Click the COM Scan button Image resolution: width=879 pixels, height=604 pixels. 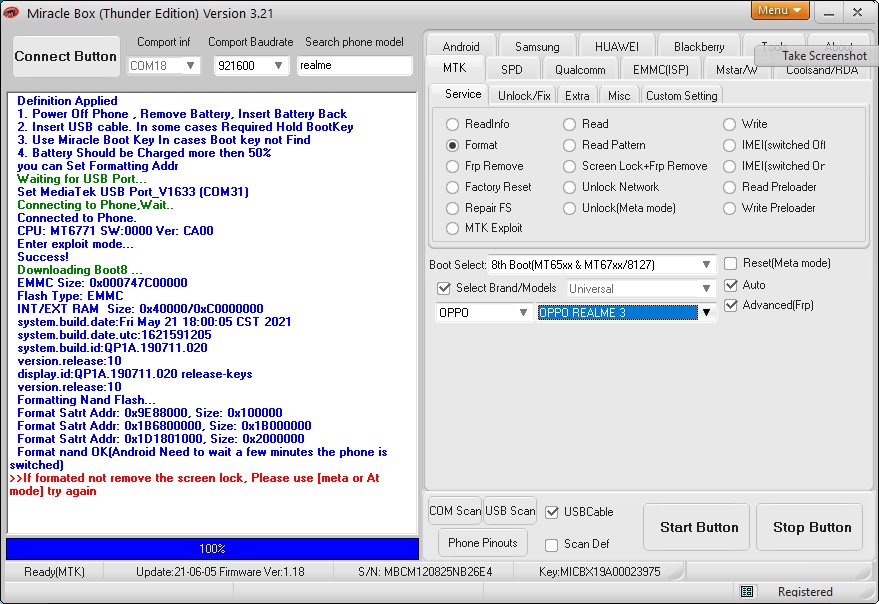[455, 511]
